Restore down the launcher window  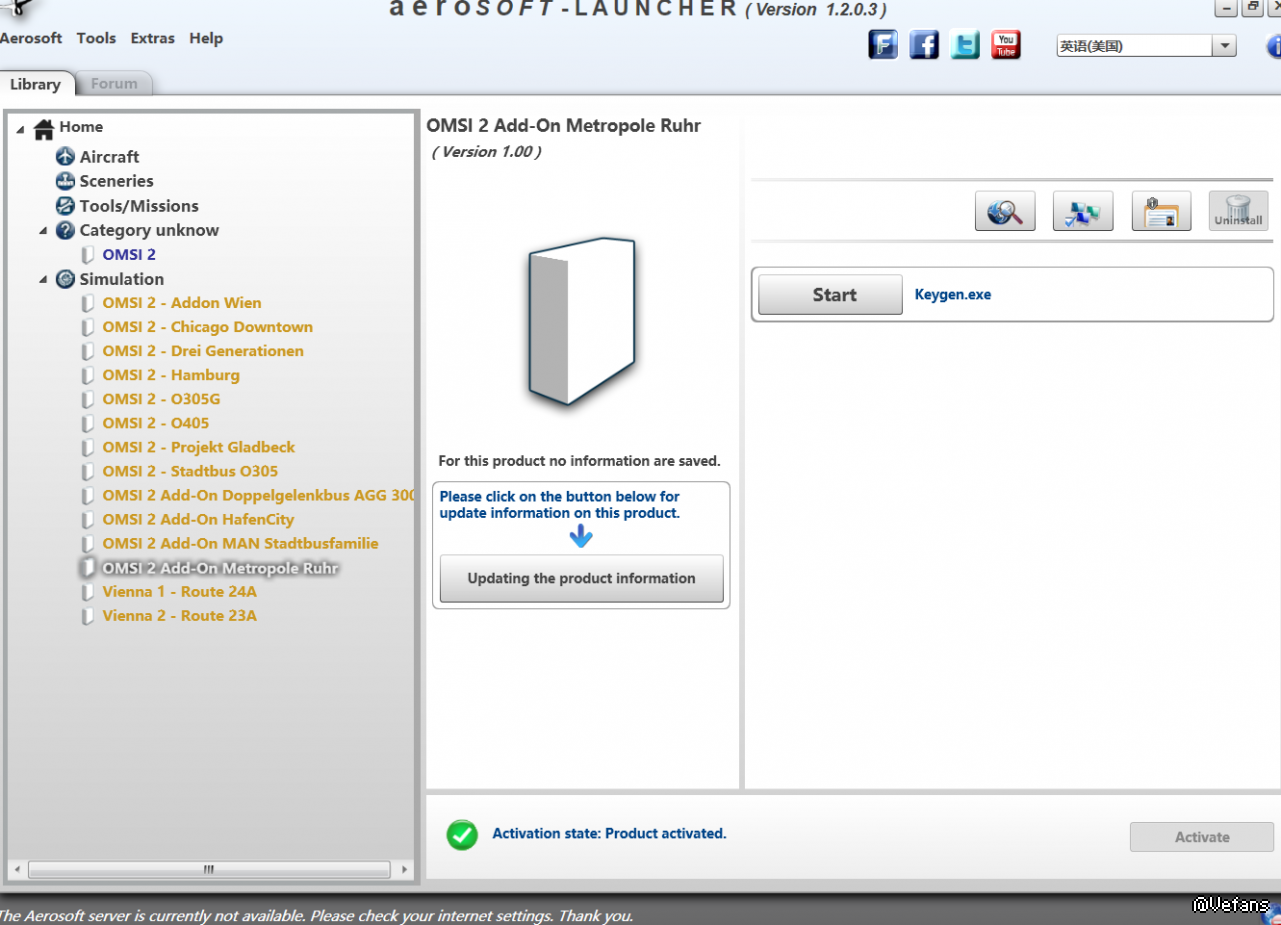pos(1252,8)
